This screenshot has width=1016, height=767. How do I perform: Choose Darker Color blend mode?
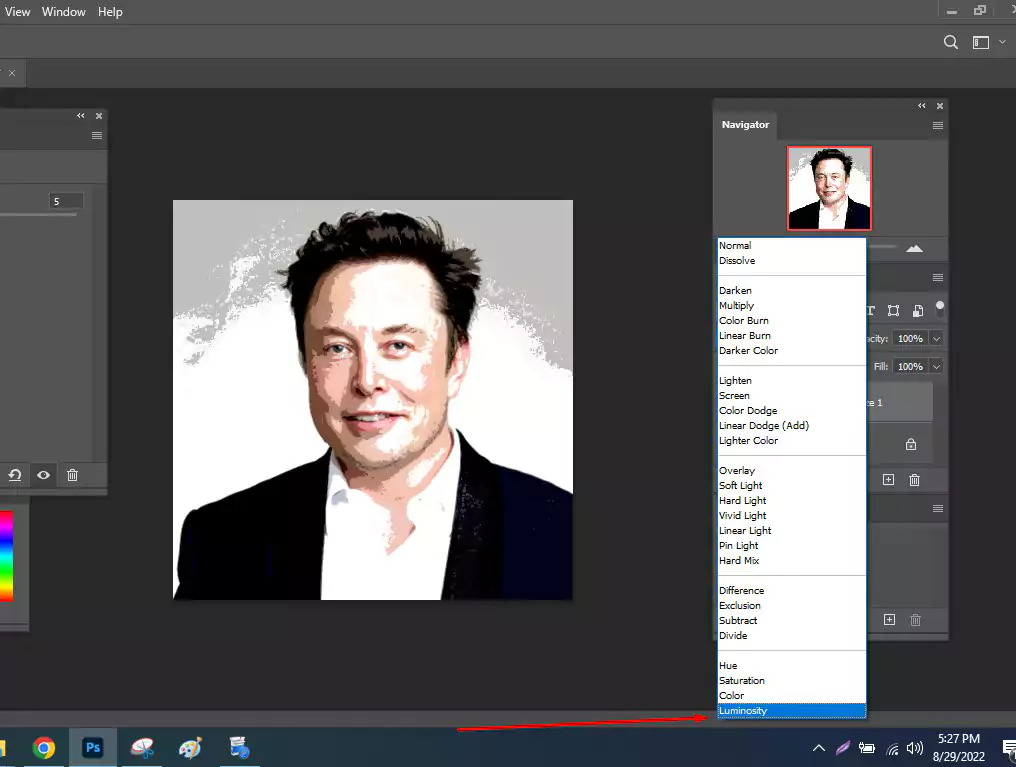(791, 350)
